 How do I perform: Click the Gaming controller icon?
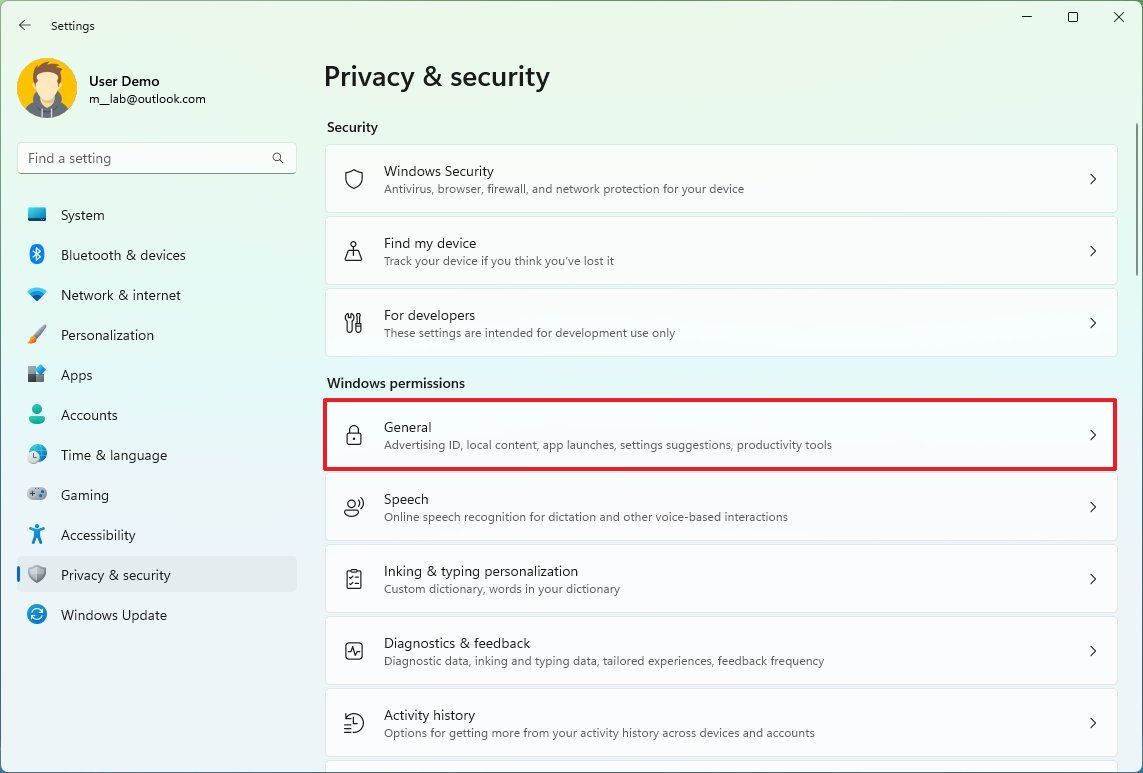coord(37,495)
